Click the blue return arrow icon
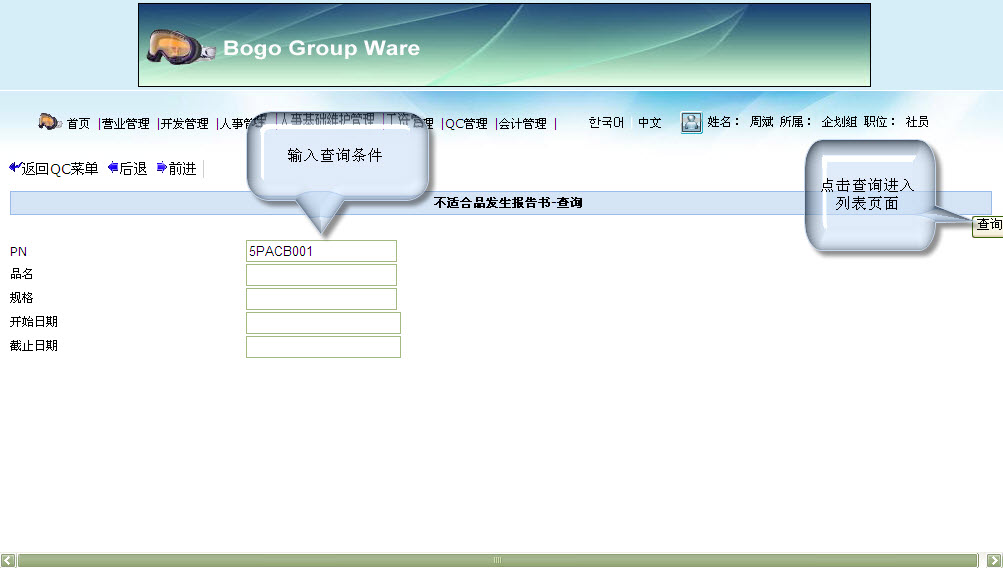1003x568 pixels. [x=15, y=168]
